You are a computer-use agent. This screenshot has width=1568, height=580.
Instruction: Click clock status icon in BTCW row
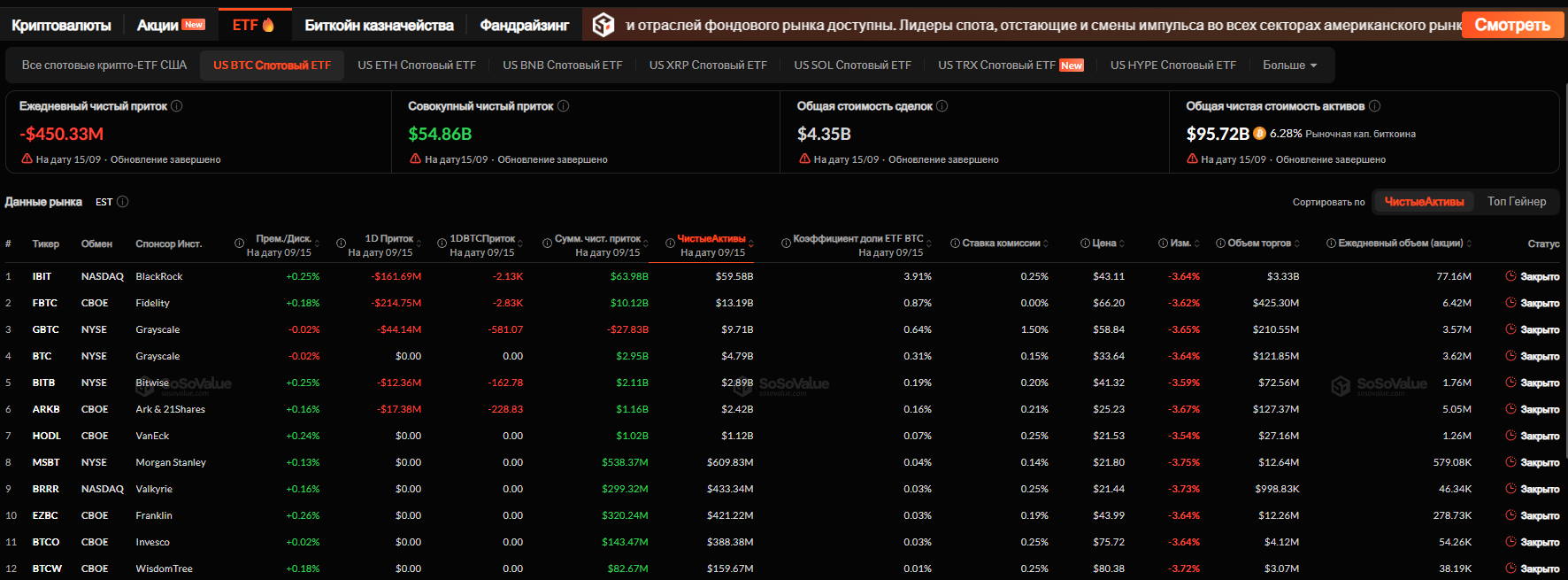pos(1511,568)
